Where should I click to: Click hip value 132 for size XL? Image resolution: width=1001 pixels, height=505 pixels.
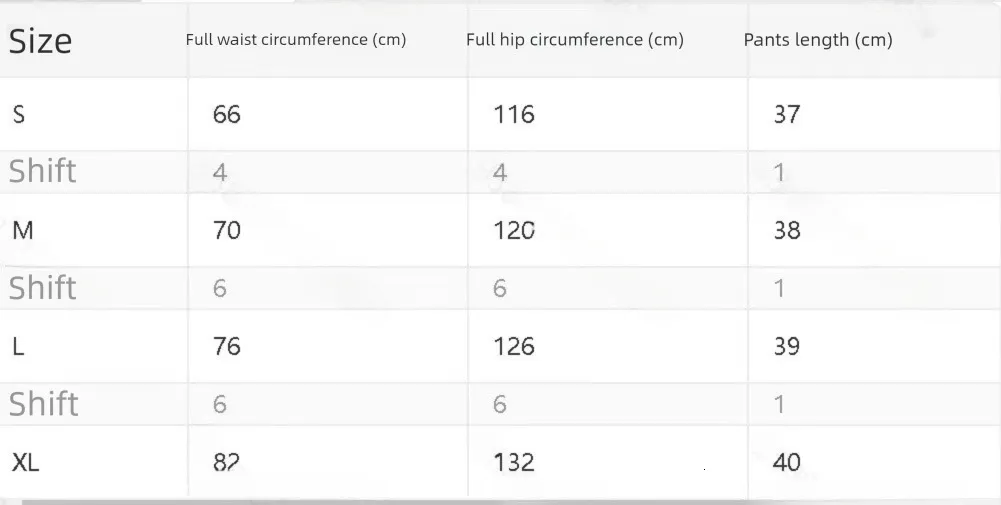(x=514, y=462)
